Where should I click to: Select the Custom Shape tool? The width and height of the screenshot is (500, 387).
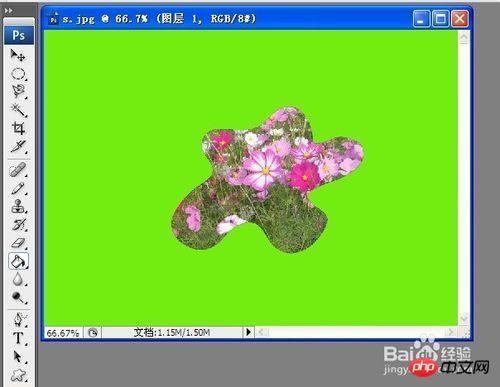(18, 376)
